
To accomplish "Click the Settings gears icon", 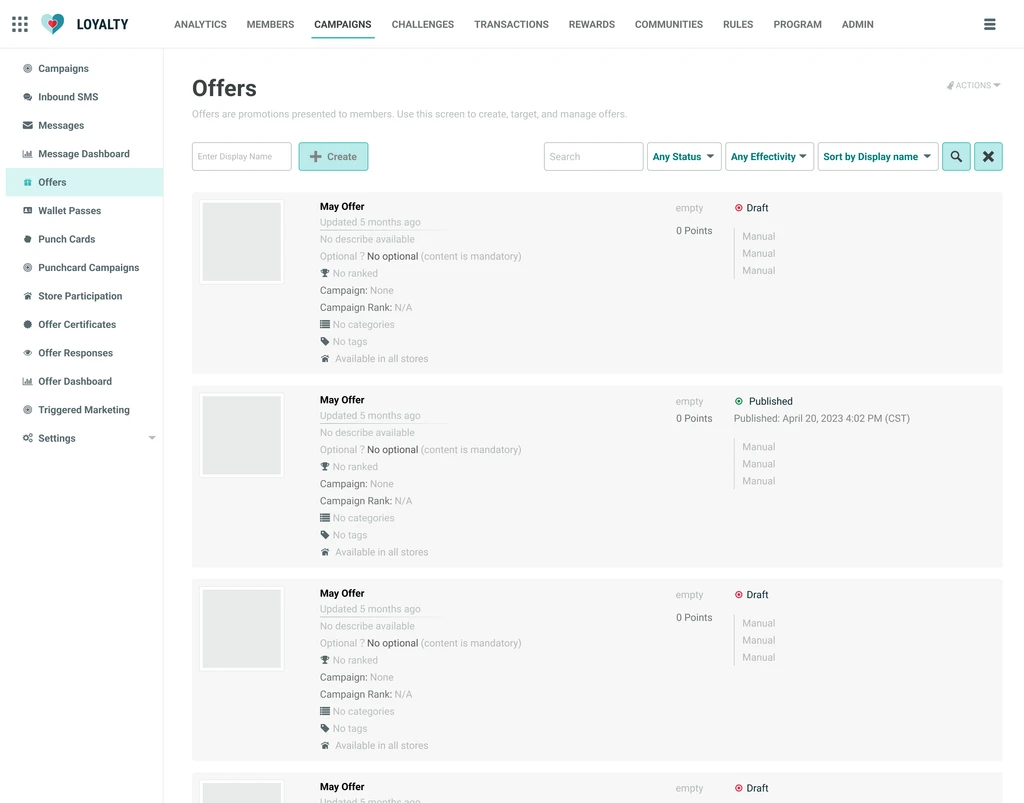I will coord(27,438).
